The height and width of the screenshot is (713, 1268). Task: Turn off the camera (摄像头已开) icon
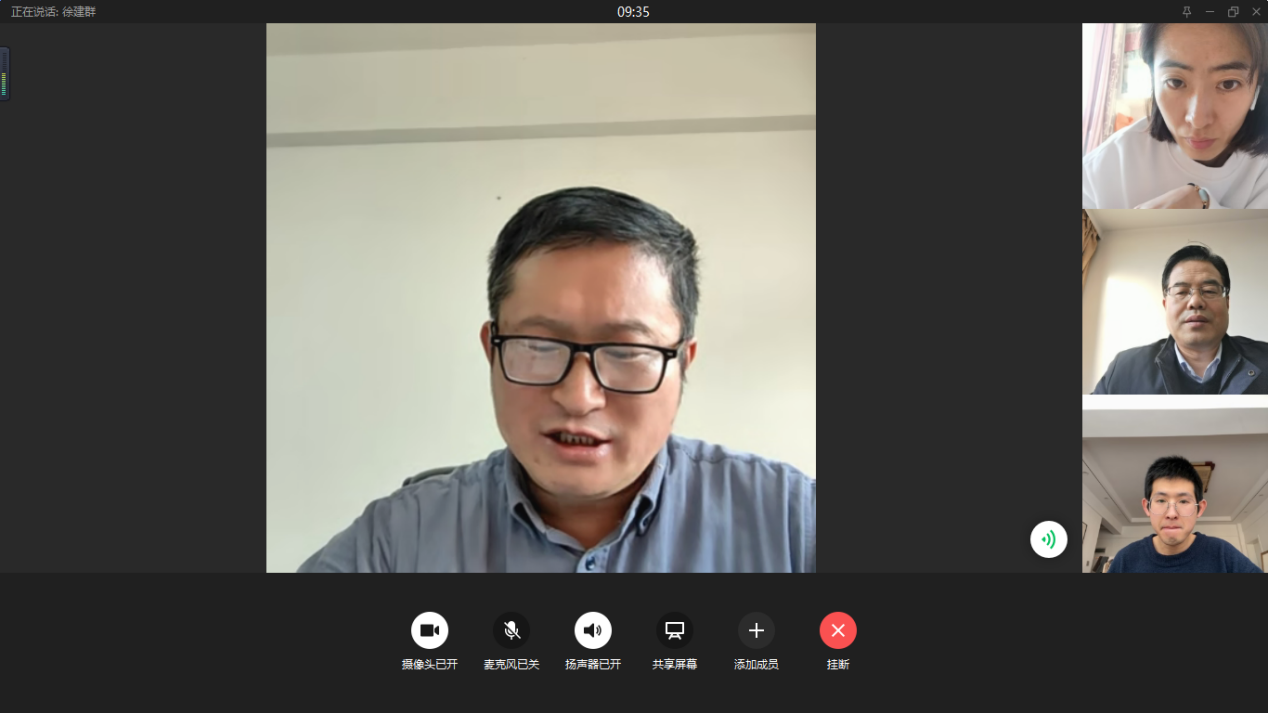[429, 630]
